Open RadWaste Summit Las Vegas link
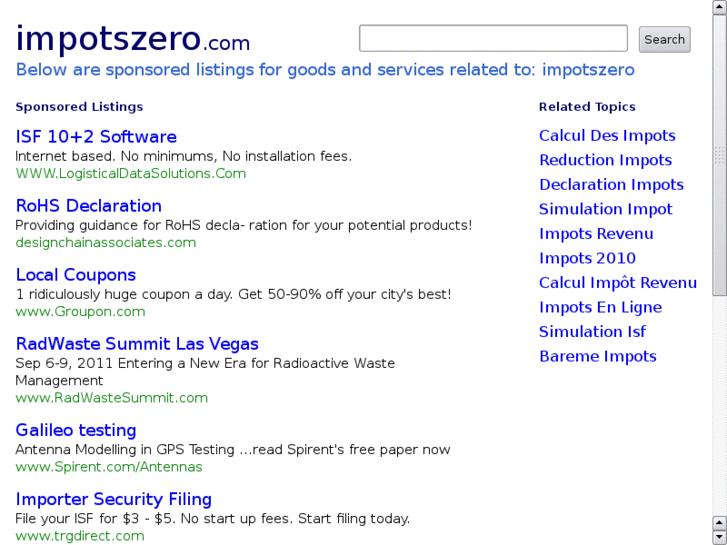This screenshot has height=545, width=727. [x=137, y=344]
